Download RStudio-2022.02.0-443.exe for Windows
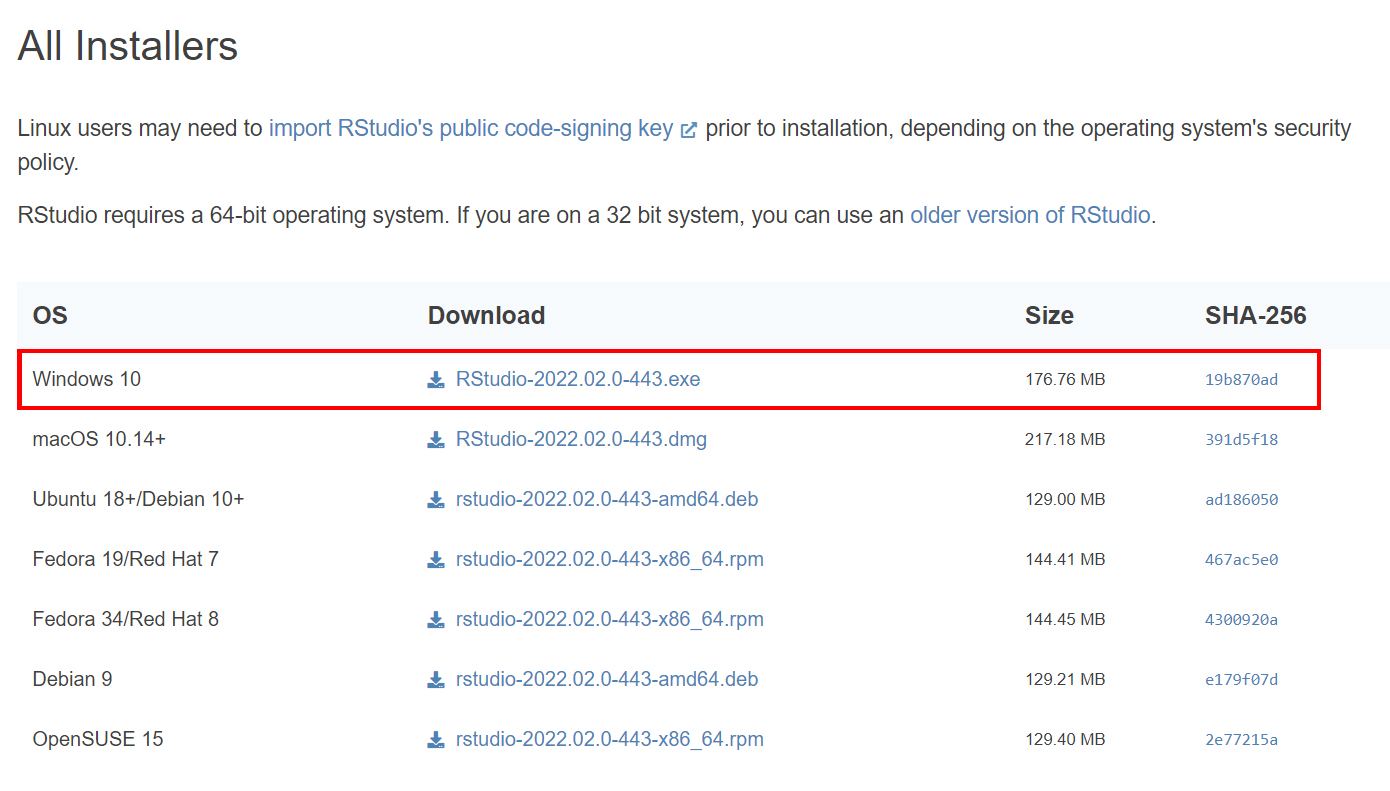 pyautogui.click(x=578, y=379)
